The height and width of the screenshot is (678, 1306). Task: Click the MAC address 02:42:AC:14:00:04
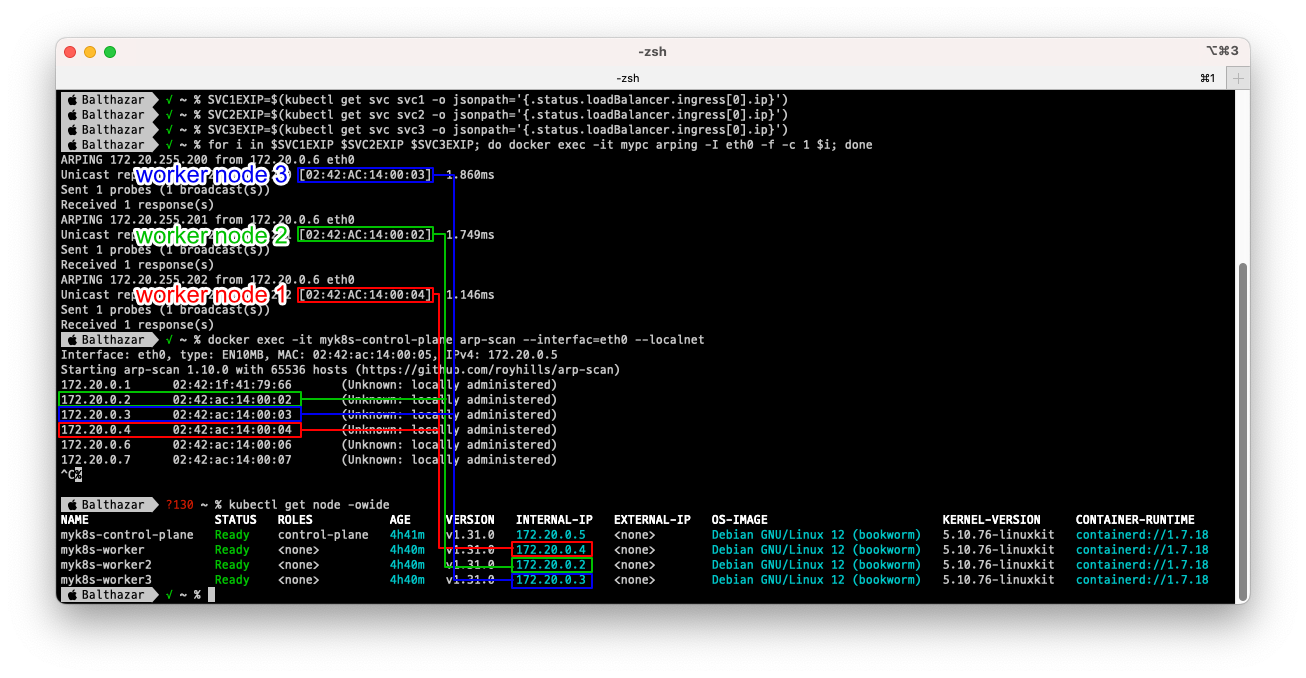[x=365, y=295]
